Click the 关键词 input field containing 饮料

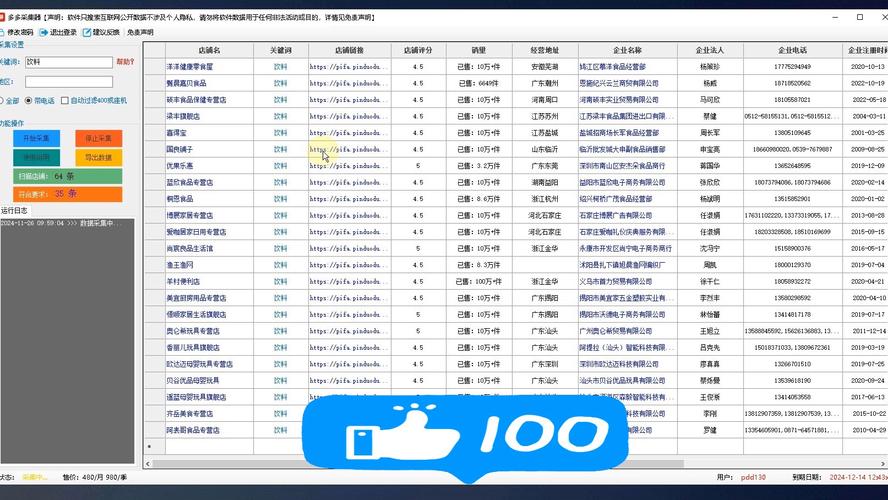[x=68, y=62]
